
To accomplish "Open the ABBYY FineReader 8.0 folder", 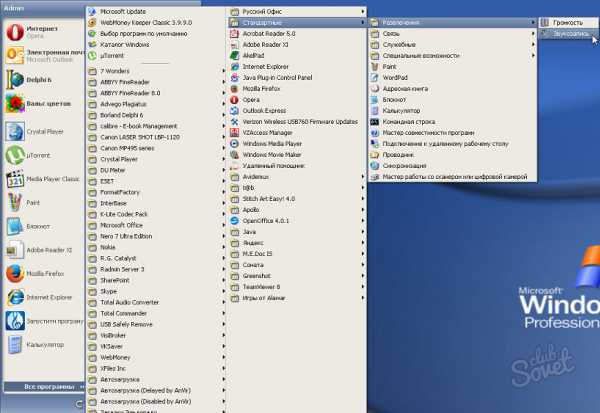I will point(155,93).
